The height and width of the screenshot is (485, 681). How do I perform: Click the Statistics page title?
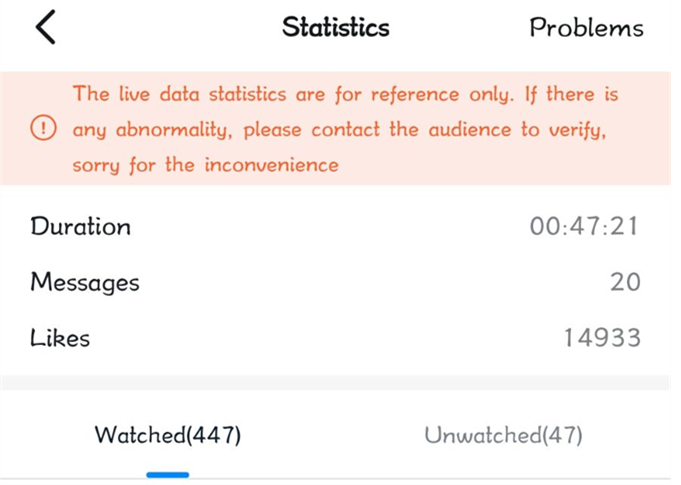pos(335,27)
